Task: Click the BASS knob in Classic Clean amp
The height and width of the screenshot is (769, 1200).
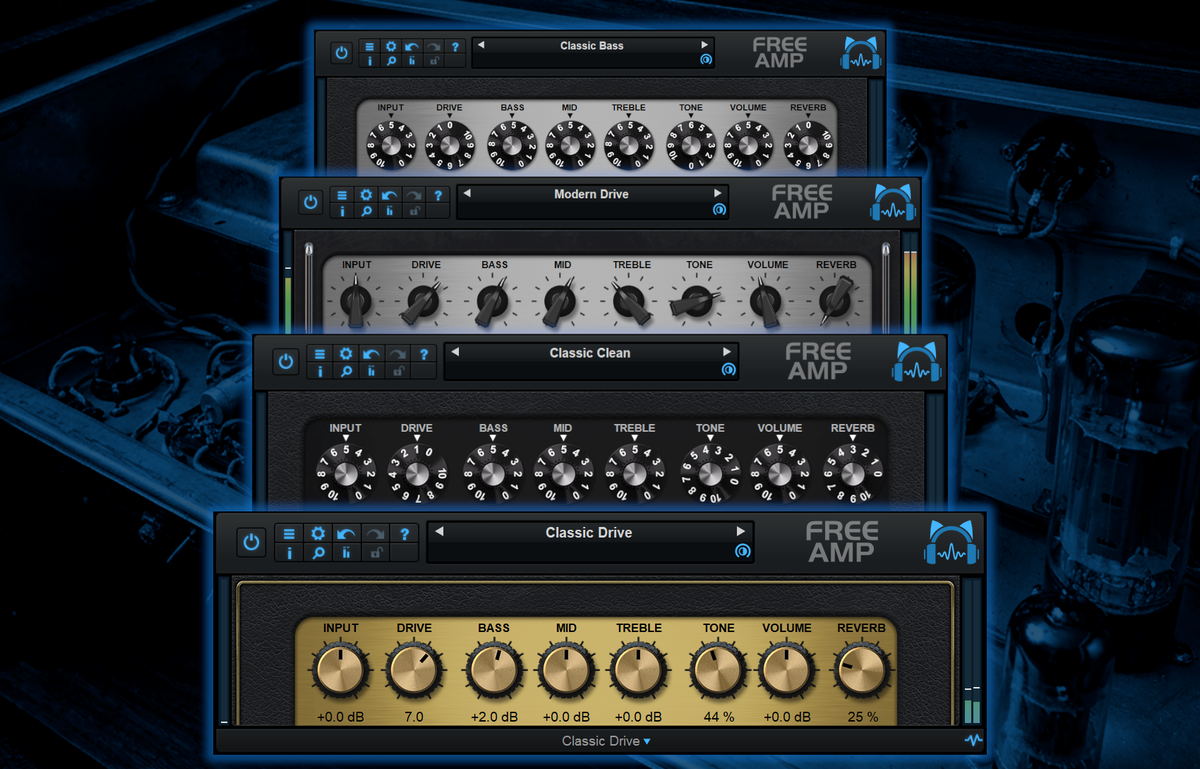Action: click(493, 473)
